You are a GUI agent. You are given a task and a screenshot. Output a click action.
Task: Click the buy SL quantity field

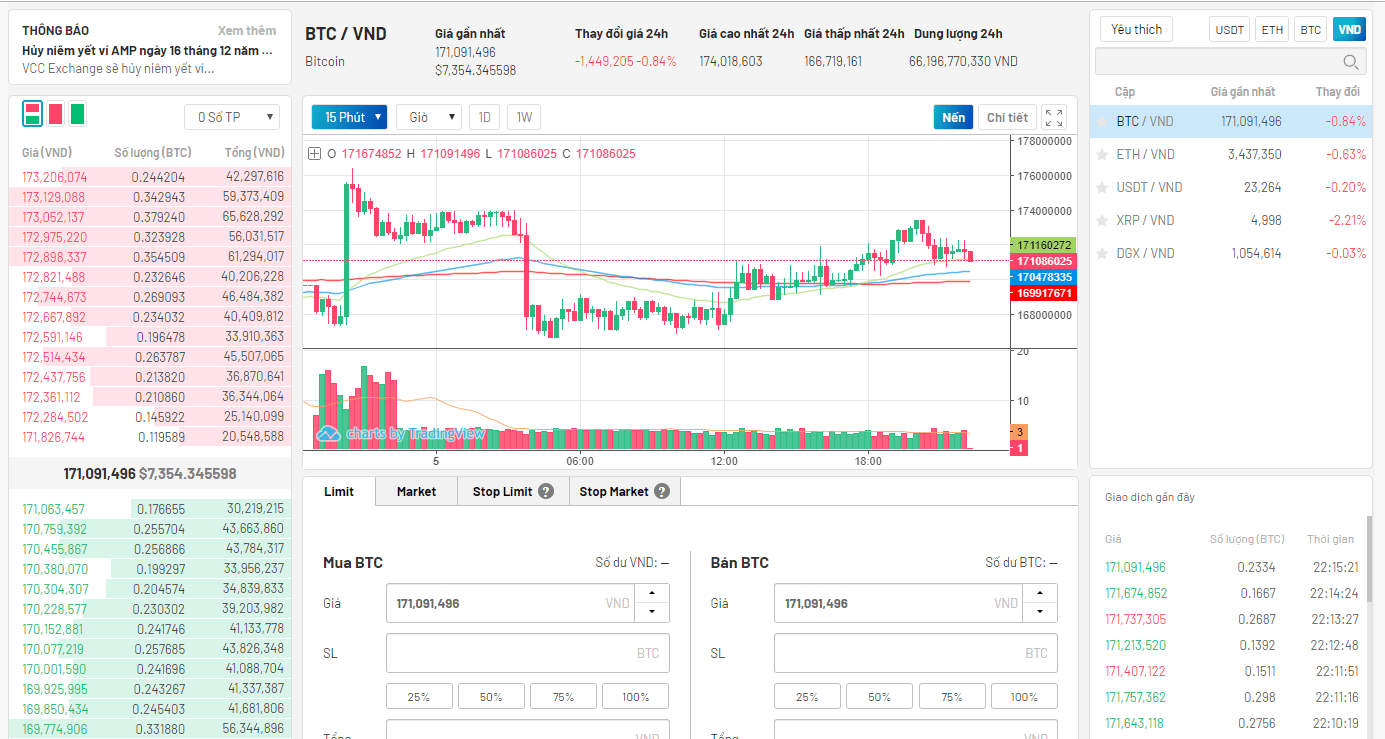click(528, 653)
